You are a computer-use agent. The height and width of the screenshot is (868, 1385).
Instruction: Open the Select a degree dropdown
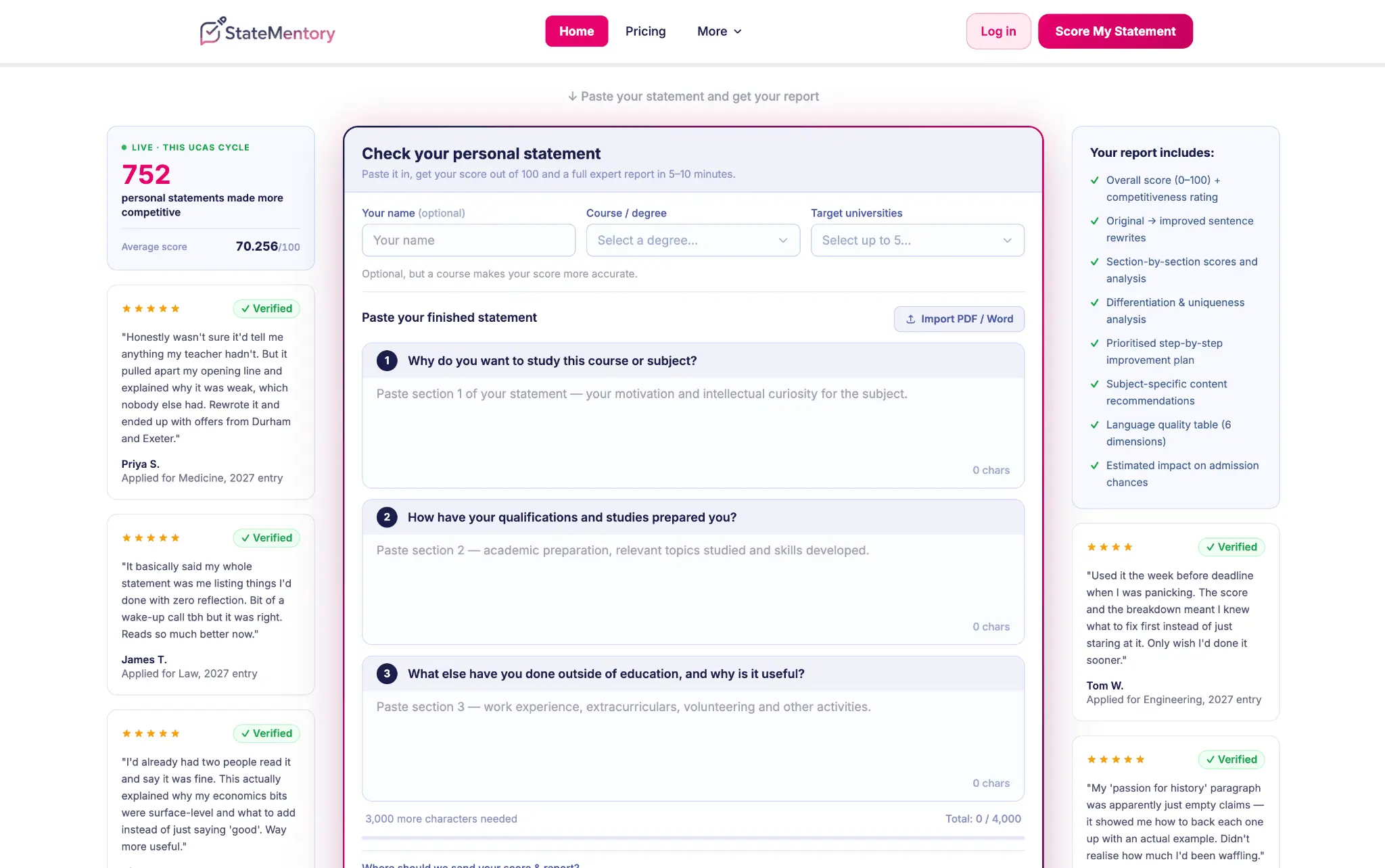pos(692,240)
